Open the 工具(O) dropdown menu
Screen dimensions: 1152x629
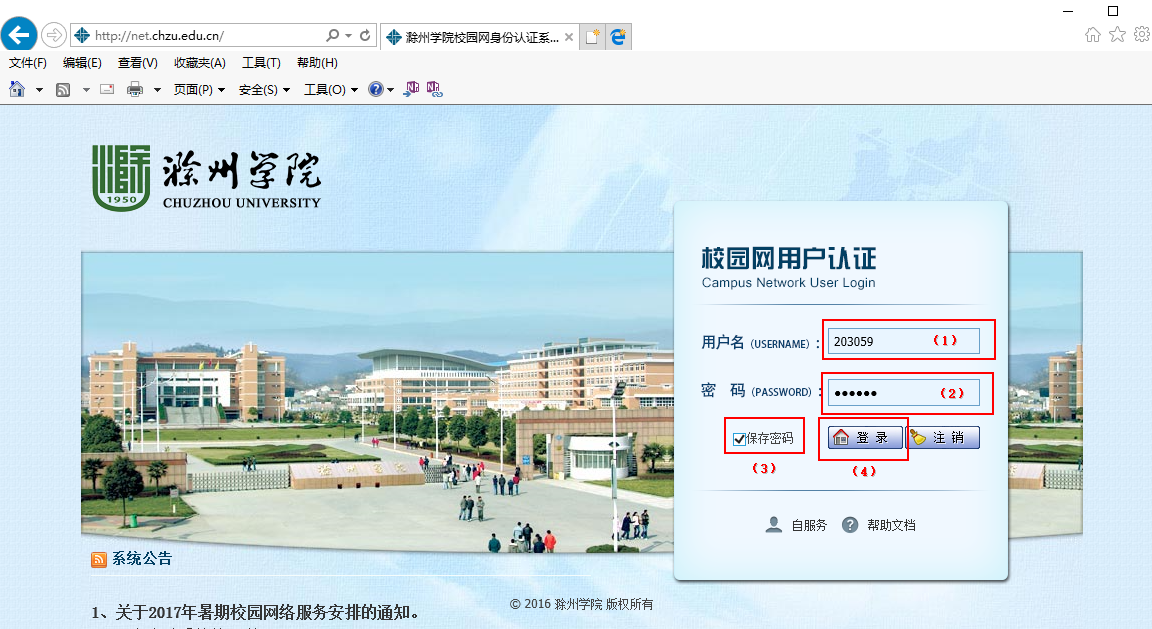click(x=331, y=90)
